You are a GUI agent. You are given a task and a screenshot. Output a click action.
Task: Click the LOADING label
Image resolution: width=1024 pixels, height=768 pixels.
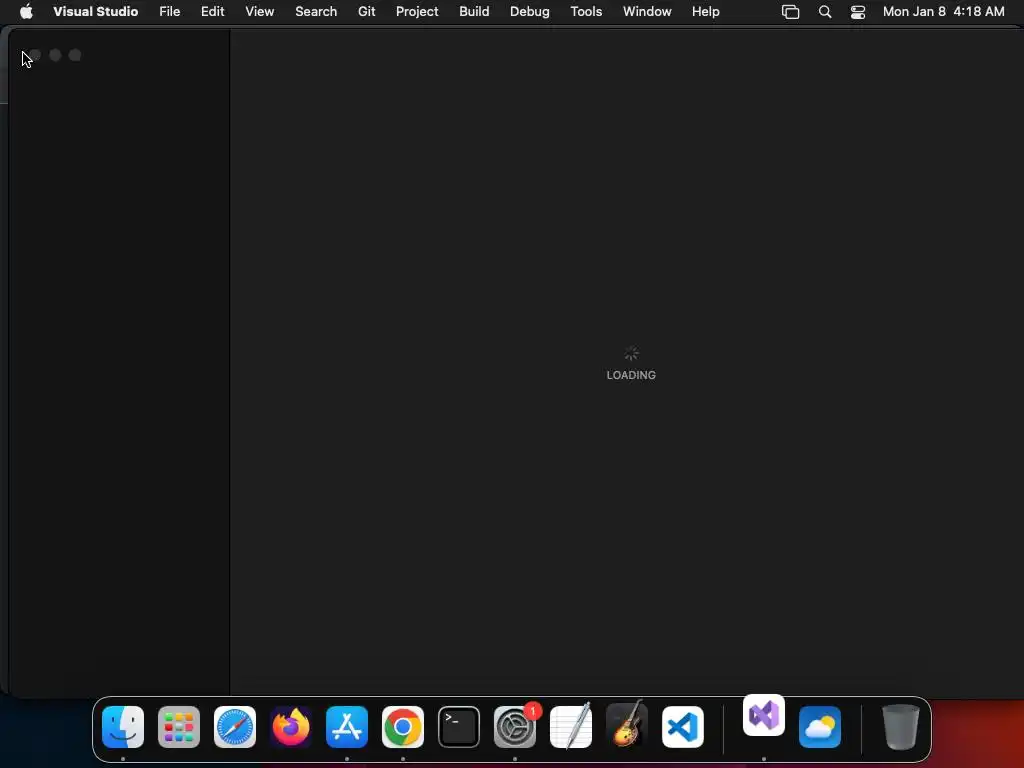tap(631, 375)
